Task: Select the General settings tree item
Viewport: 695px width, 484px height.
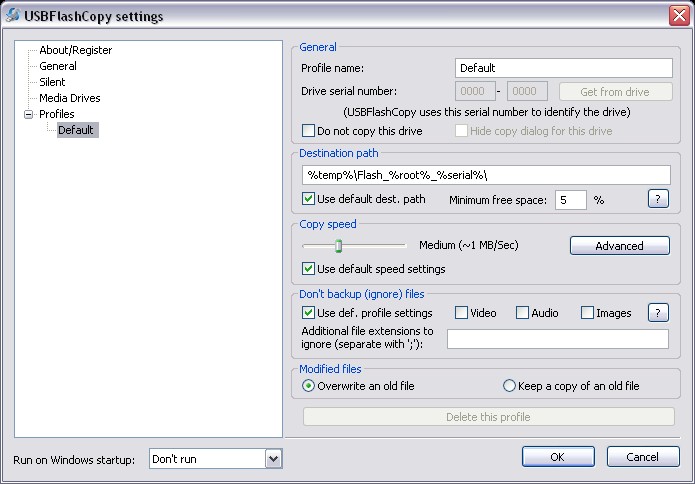Action: 58,66
